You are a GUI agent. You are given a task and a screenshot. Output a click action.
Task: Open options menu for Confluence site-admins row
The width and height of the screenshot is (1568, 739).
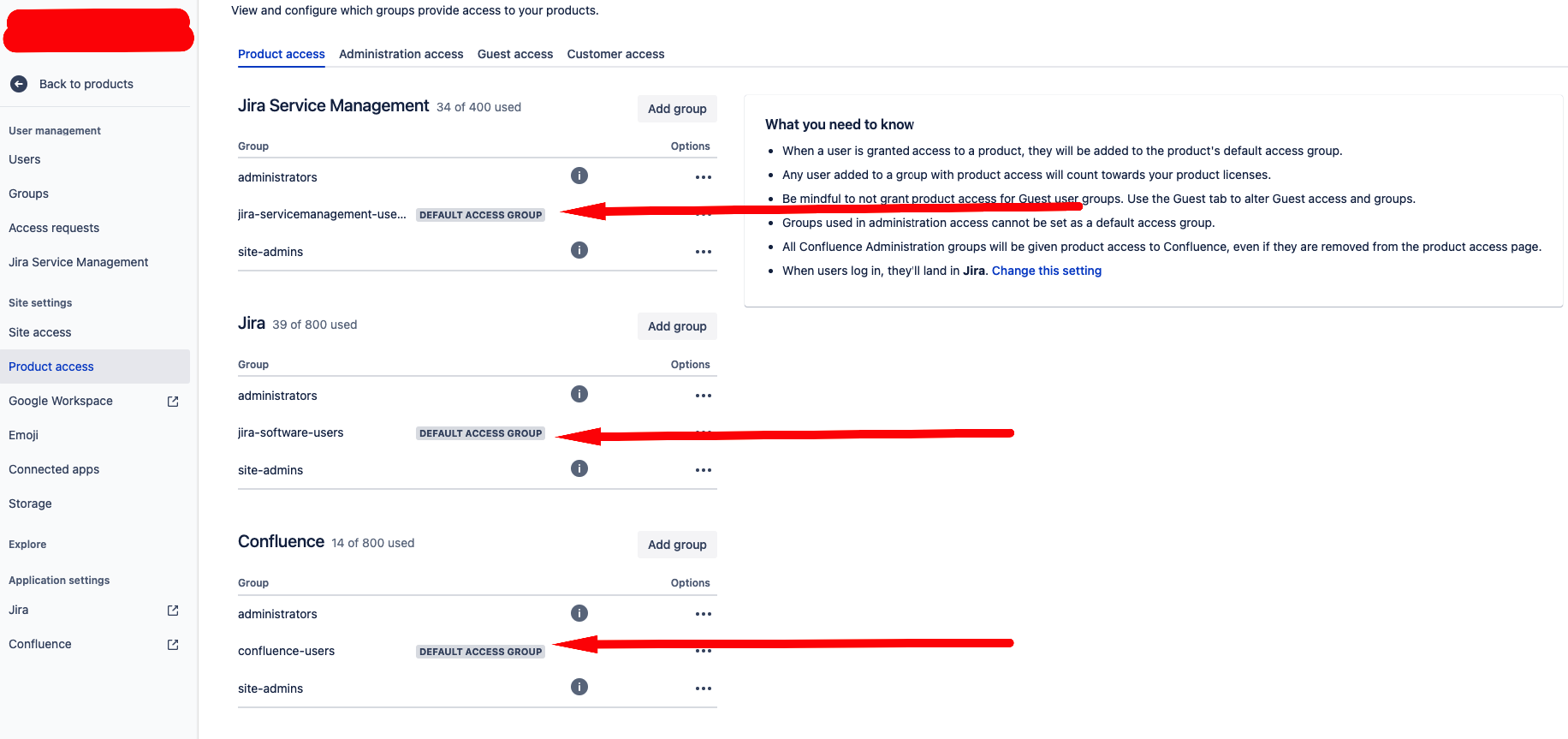coord(704,688)
